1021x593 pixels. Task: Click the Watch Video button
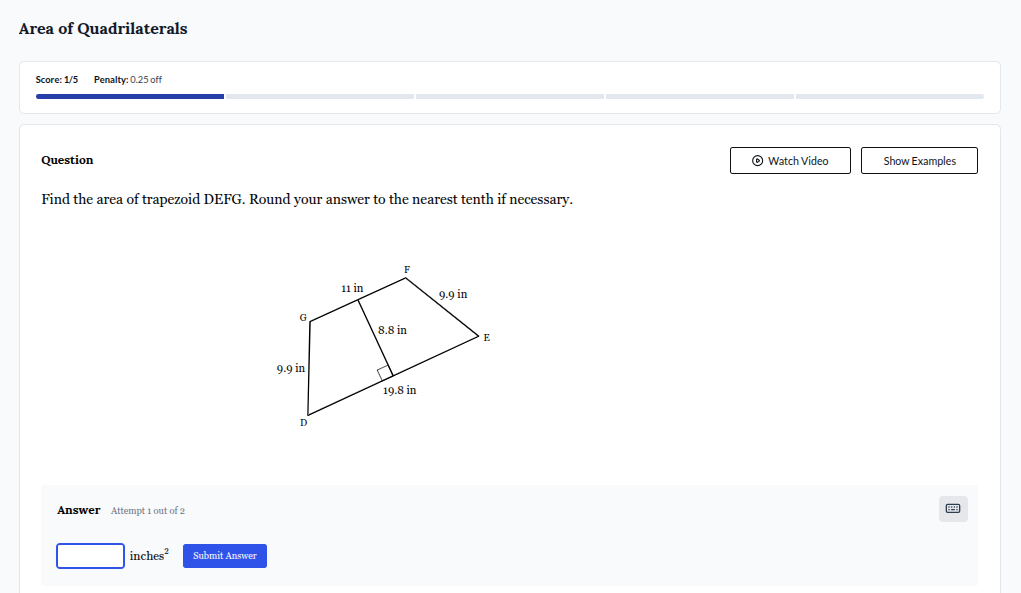790,160
